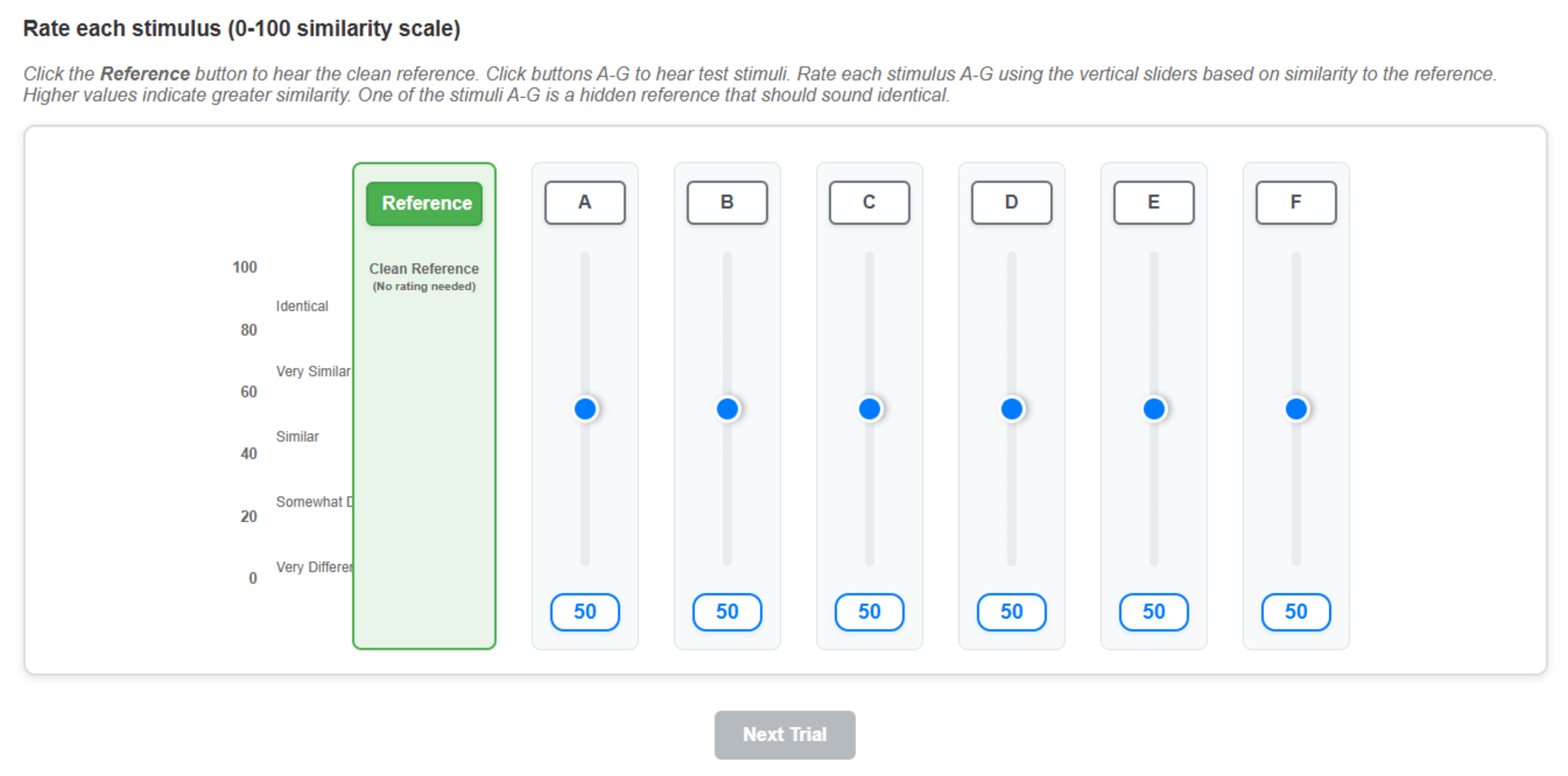The height and width of the screenshot is (776, 1568).
Task: Click the slider handle for stimulus A
Action: pyautogui.click(x=585, y=409)
